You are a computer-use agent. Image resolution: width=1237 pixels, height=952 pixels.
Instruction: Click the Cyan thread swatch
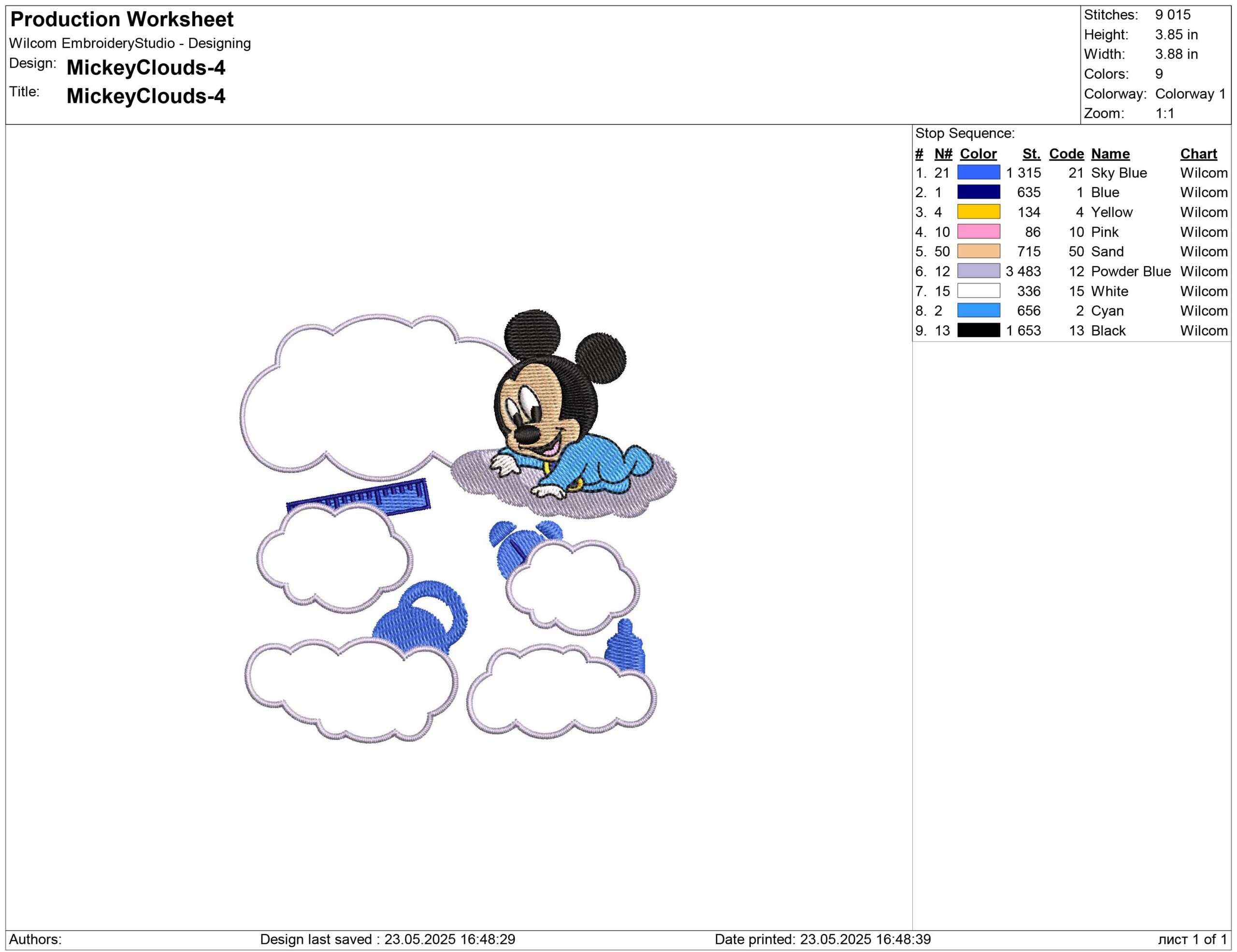coord(978,310)
